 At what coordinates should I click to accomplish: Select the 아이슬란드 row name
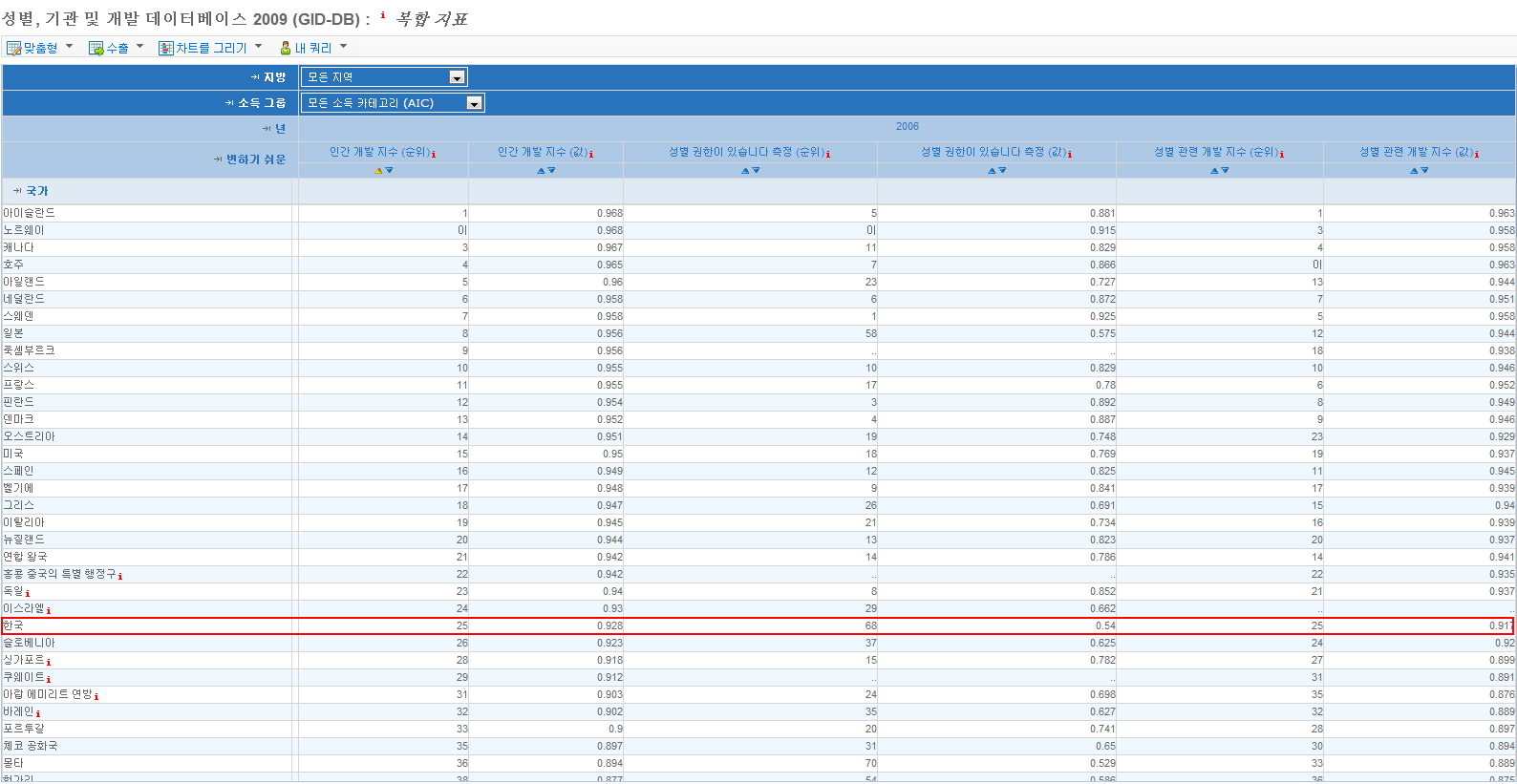coord(30,213)
